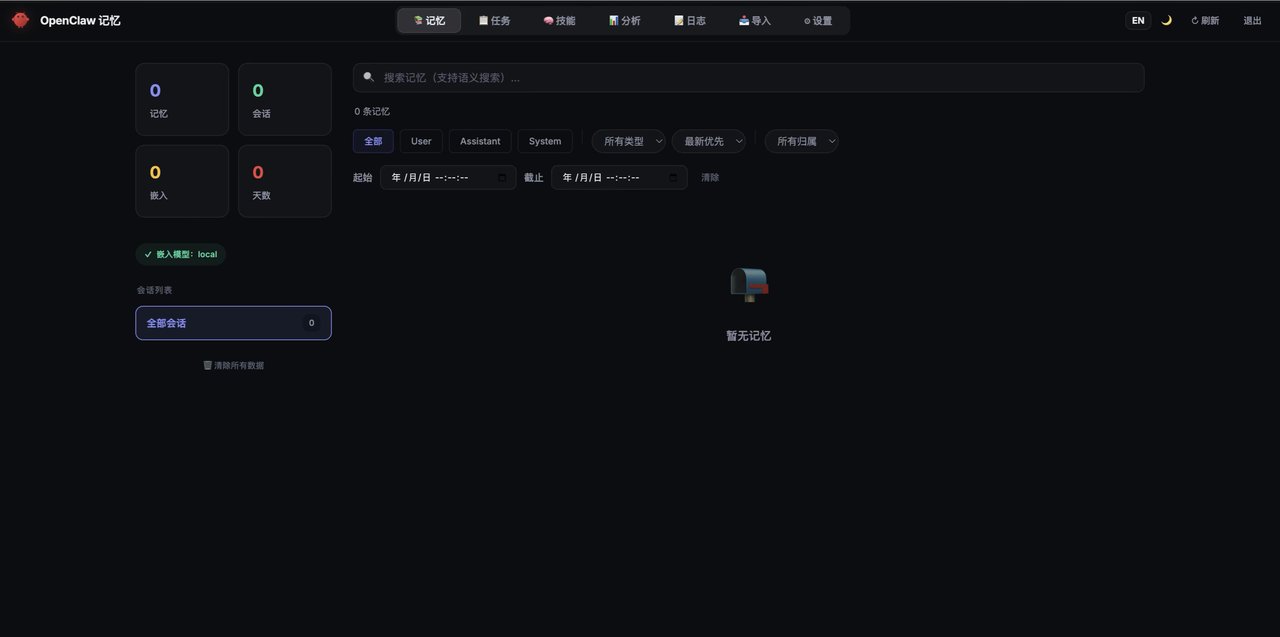Open the 记忆 tab

[x=429, y=20]
